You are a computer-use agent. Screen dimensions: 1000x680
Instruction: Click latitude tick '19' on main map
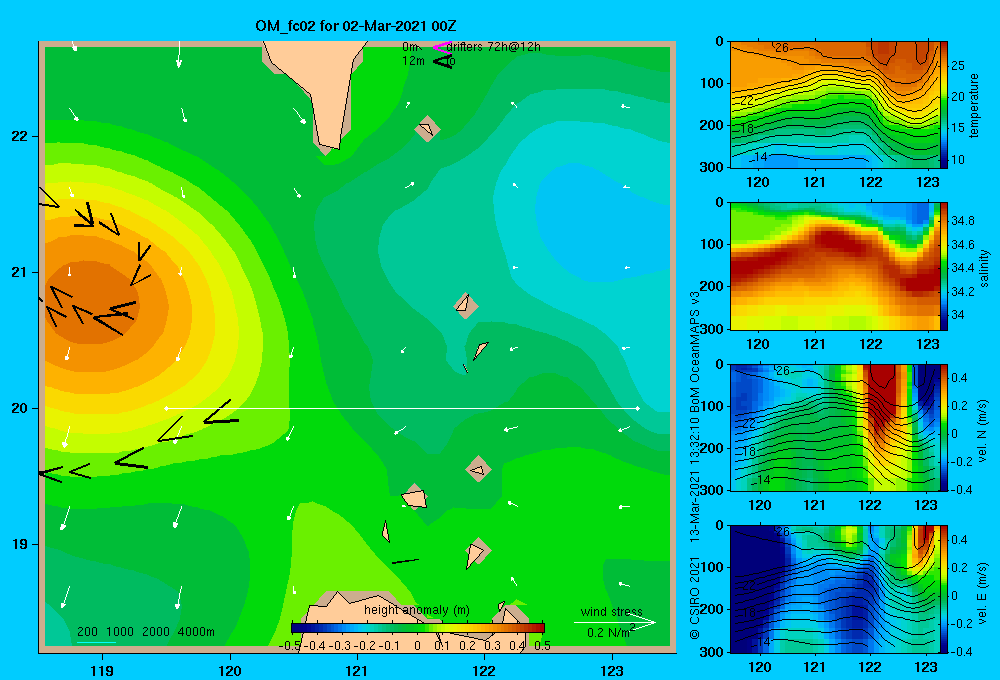(x=19, y=544)
